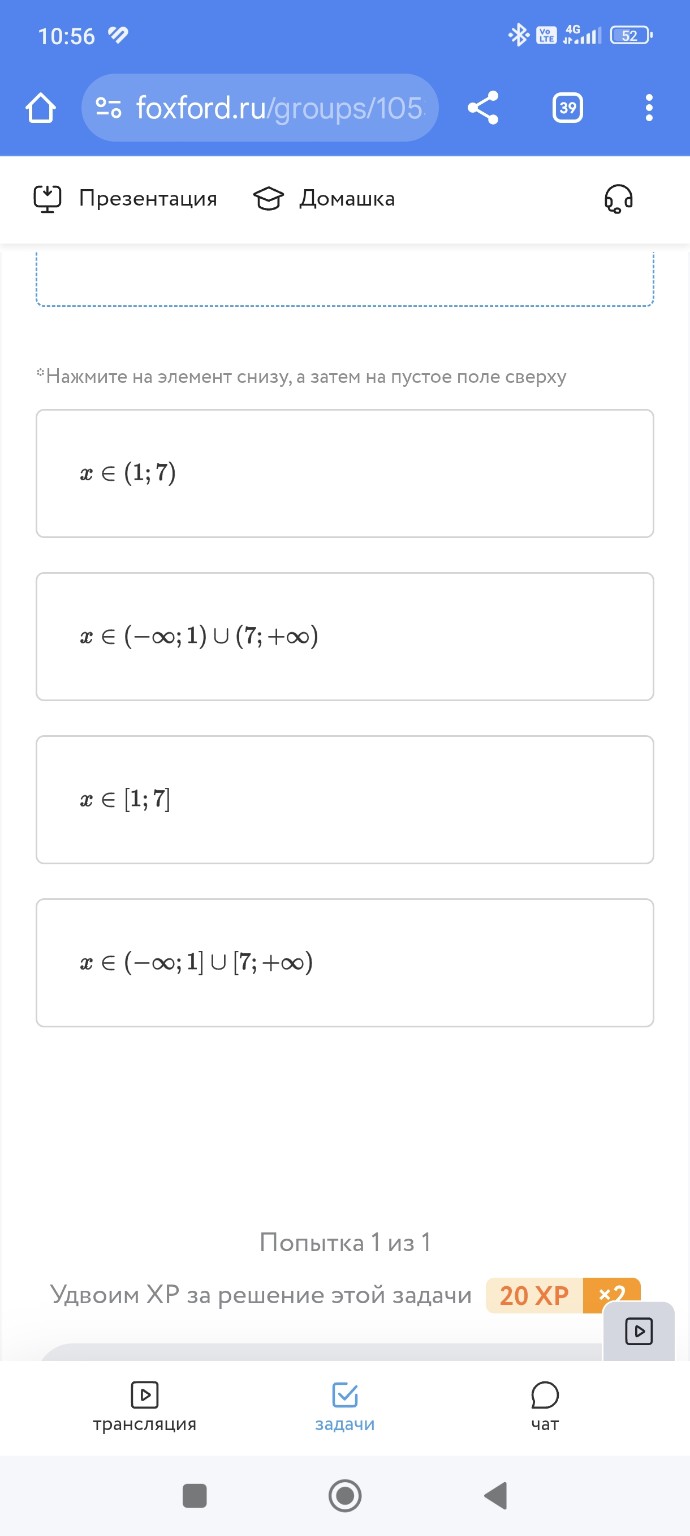
Task: Switch to the трансляция tab
Action: click(x=145, y=1406)
